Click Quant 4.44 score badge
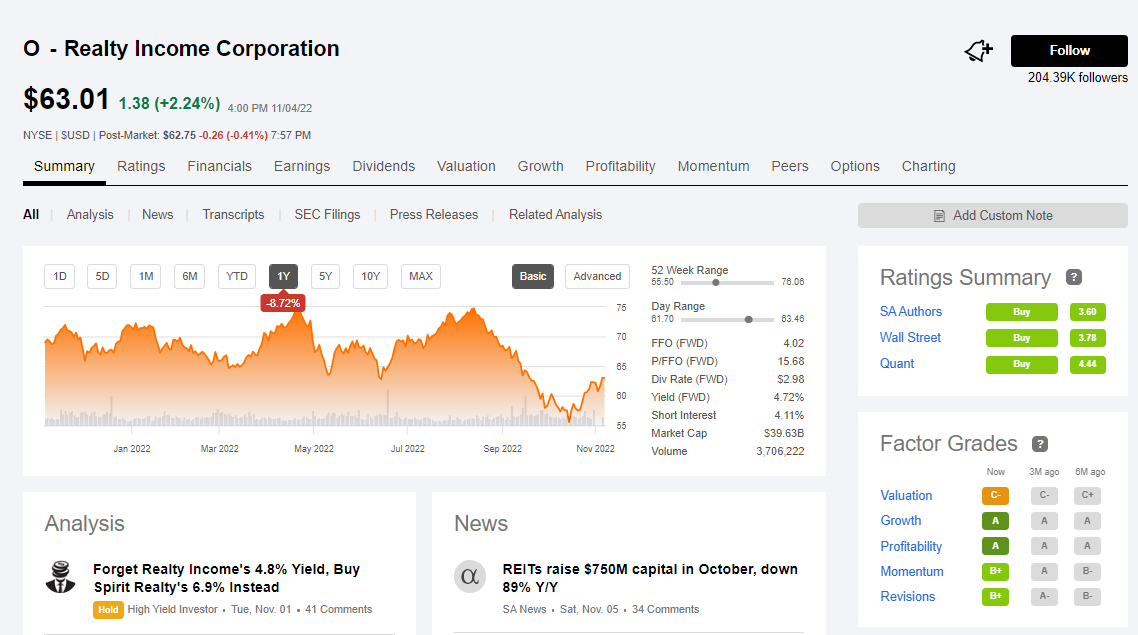The width and height of the screenshot is (1138, 635). pos(1087,364)
